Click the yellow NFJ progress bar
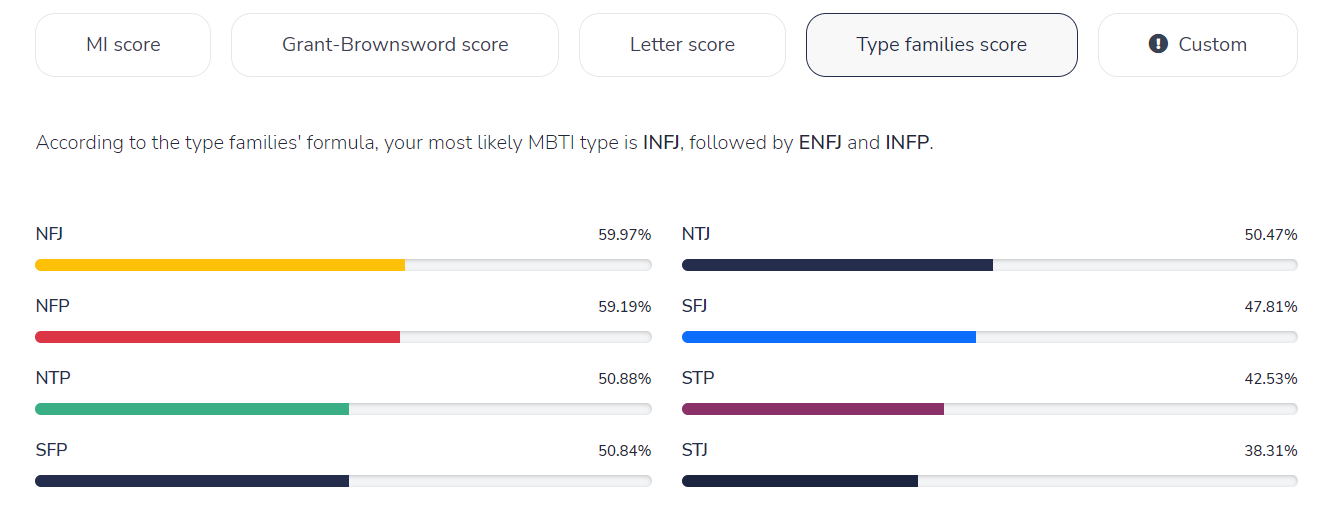The image size is (1331, 512). coord(220,265)
